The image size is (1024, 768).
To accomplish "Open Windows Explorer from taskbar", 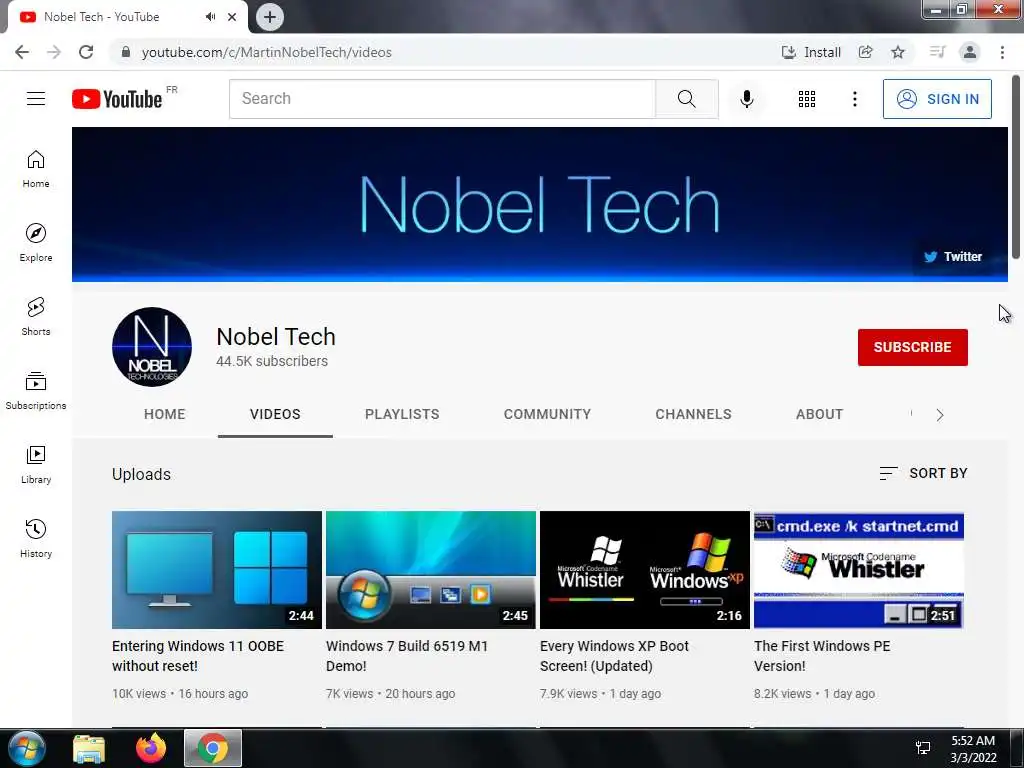I will pyautogui.click(x=89, y=749).
